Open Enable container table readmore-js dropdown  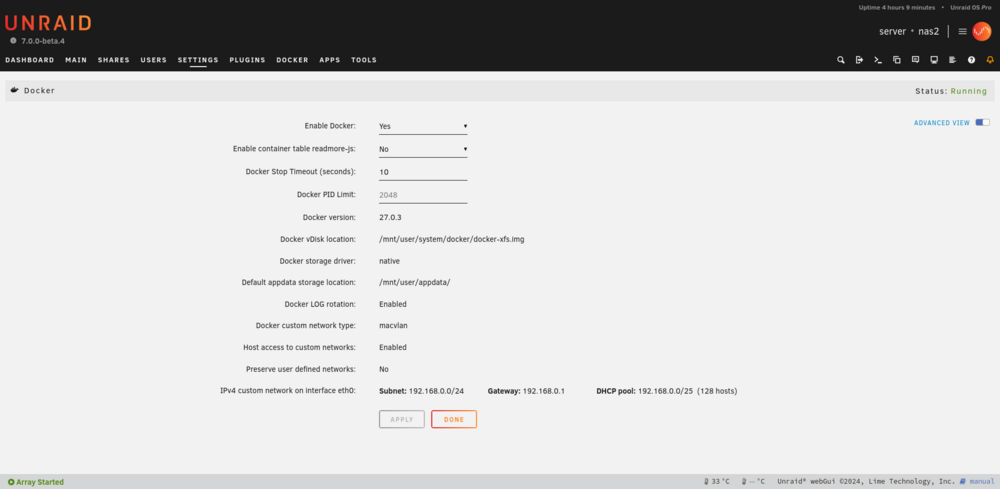pos(423,149)
